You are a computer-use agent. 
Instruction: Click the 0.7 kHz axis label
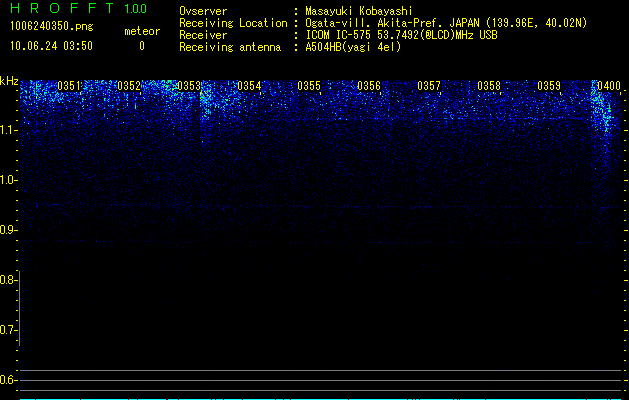tap(8, 330)
